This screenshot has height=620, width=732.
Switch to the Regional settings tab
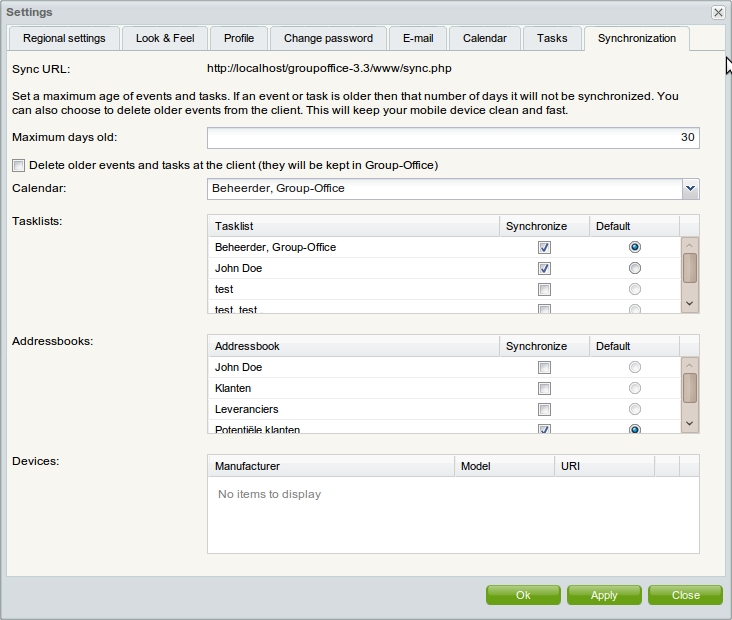(64, 38)
